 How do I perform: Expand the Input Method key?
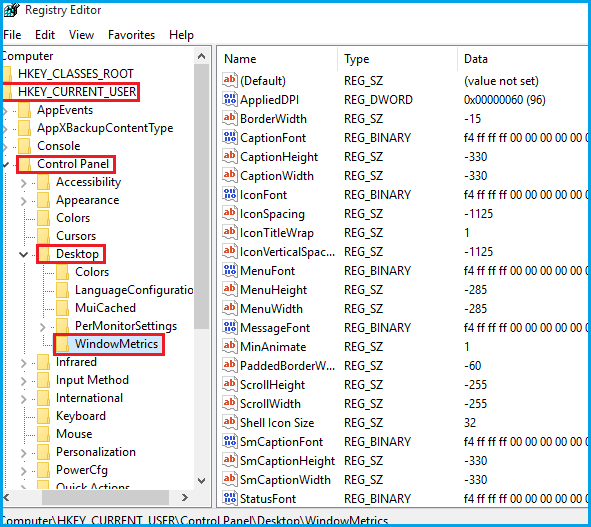click(x=24, y=381)
